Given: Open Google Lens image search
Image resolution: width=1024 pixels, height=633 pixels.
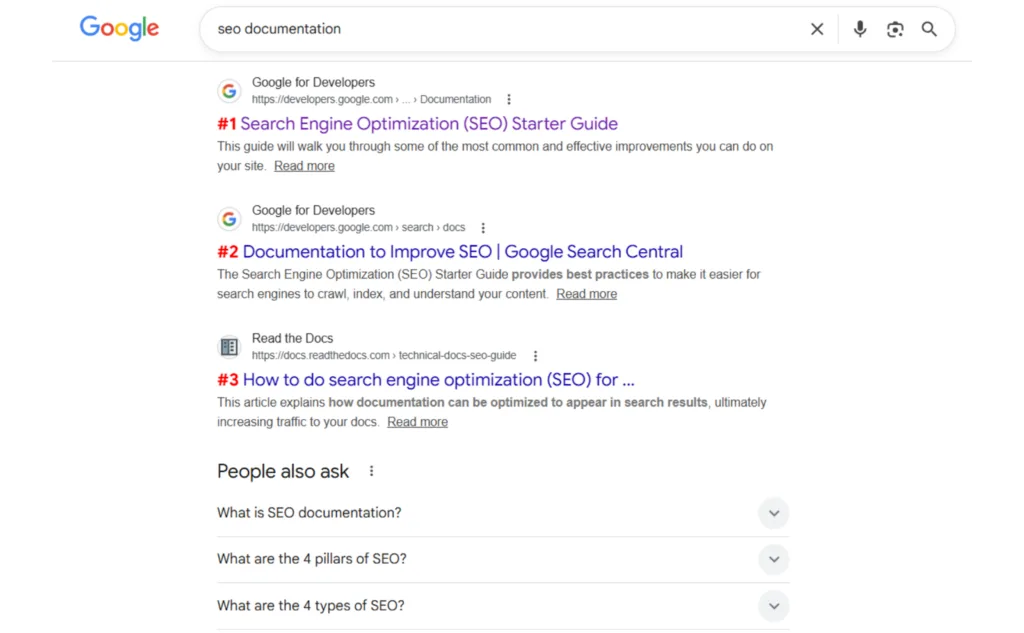Looking at the screenshot, I should pyautogui.click(x=895, y=30).
